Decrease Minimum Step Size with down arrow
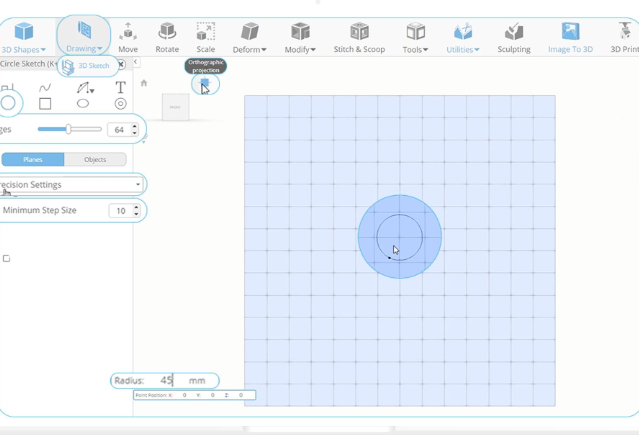 point(136,214)
